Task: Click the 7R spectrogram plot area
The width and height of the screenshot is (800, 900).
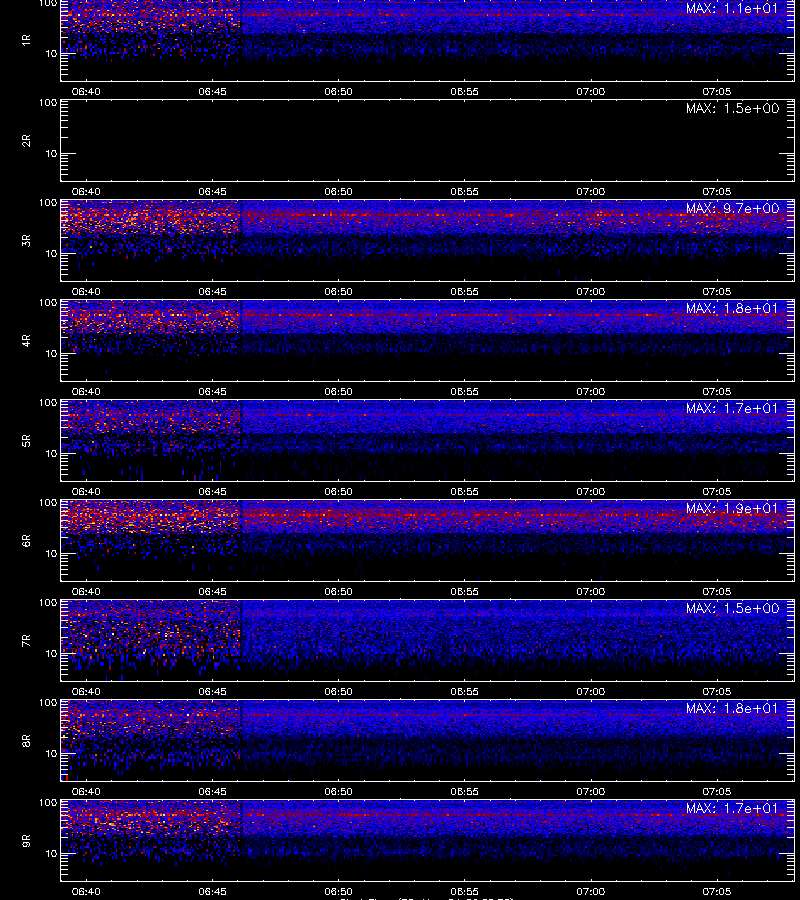Action: (428, 641)
